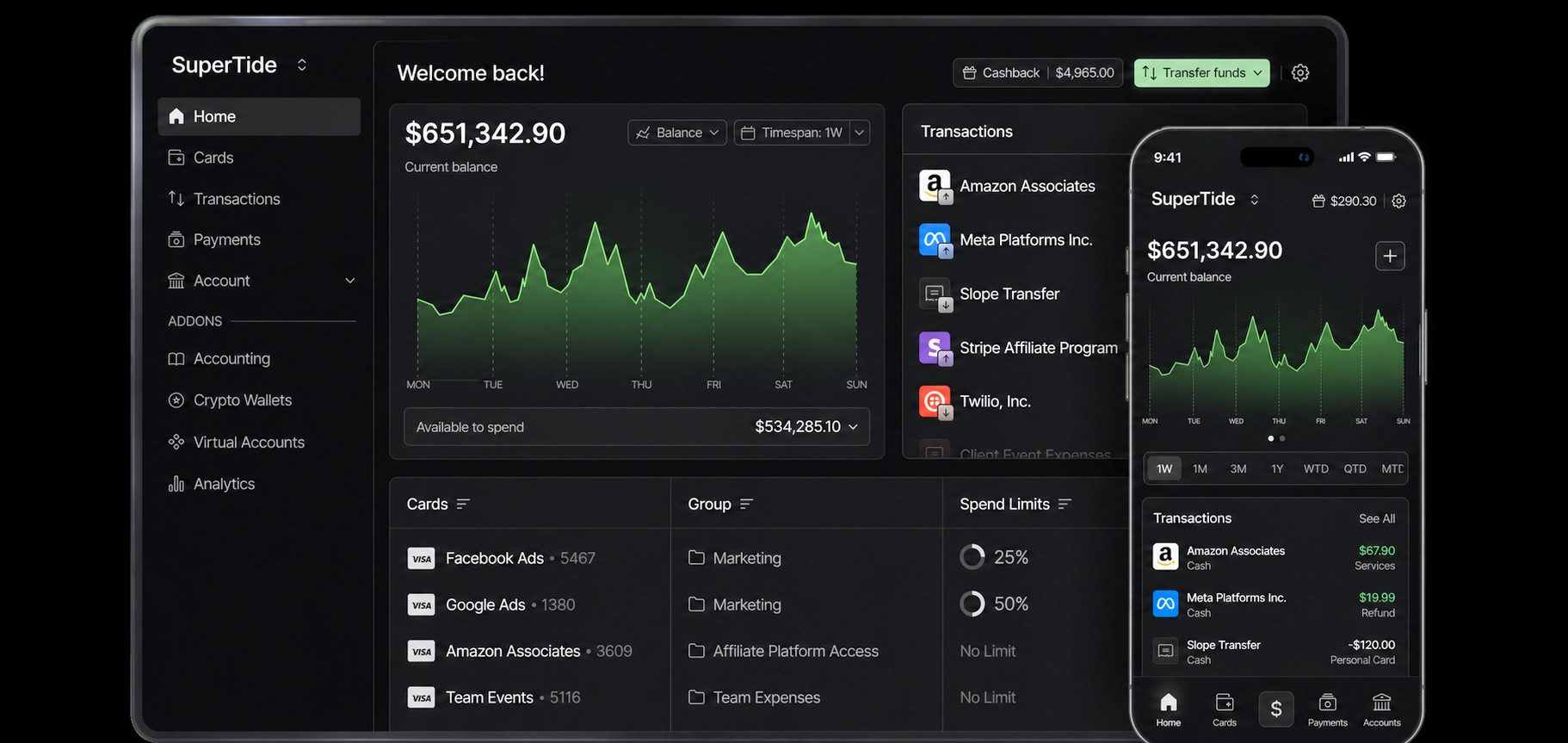Select the 1W timespan tab on phone
1568x743 pixels.
[1164, 468]
